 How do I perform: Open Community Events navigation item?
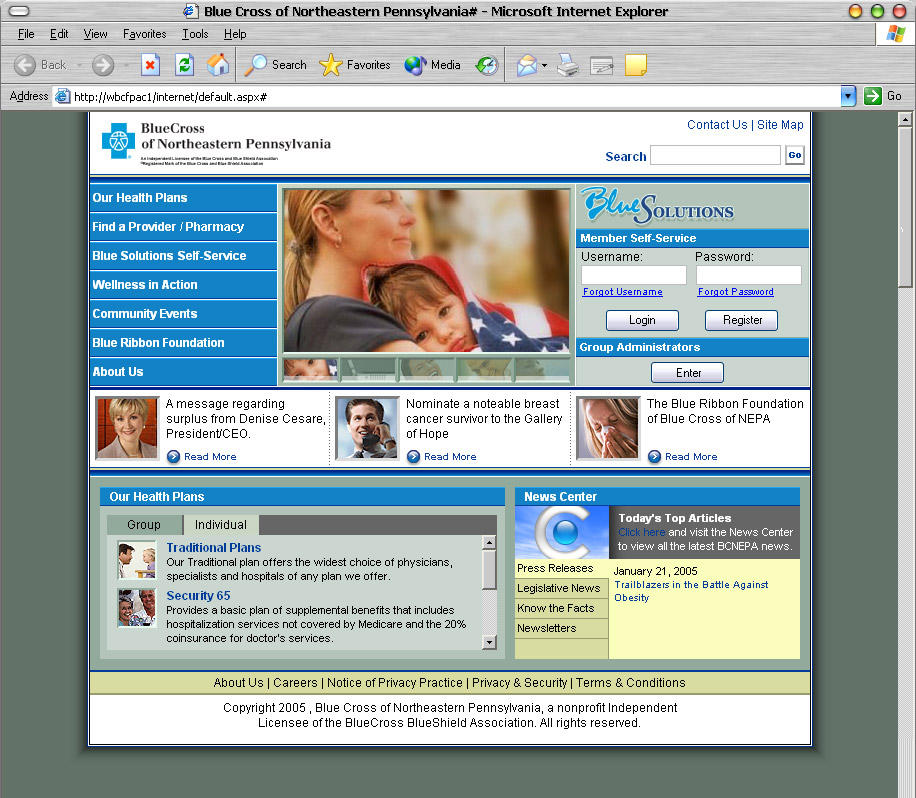pyautogui.click(x=183, y=314)
